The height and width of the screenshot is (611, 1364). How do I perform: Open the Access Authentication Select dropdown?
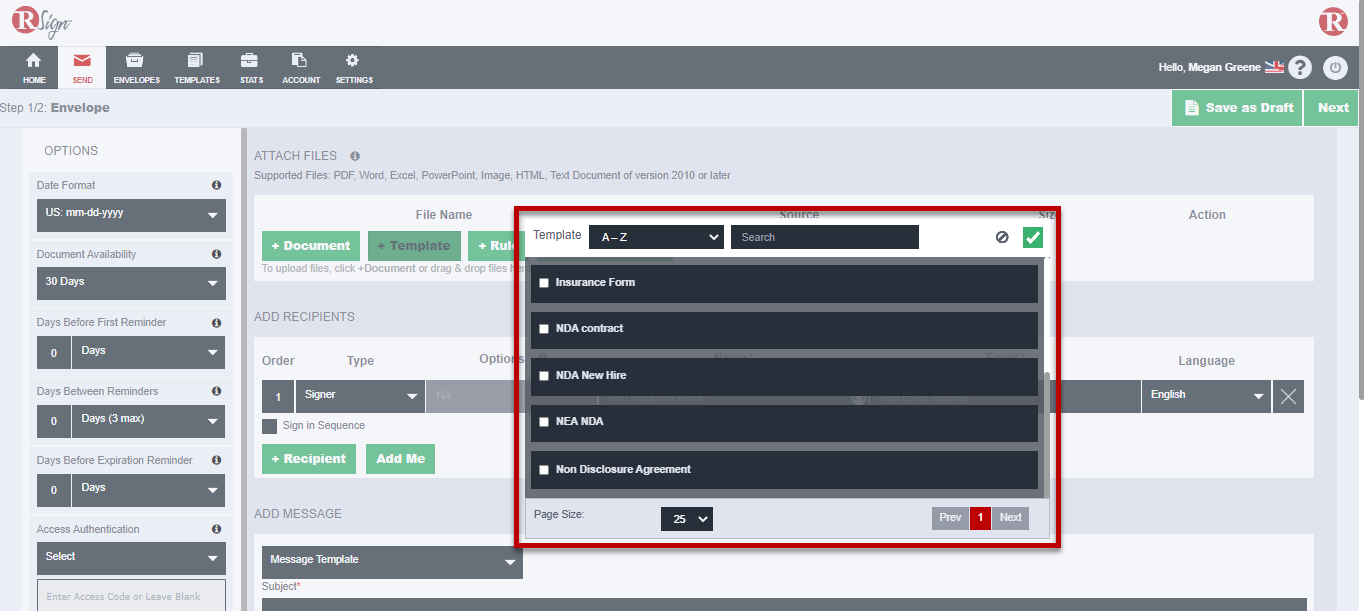click(x=131, y=559)
